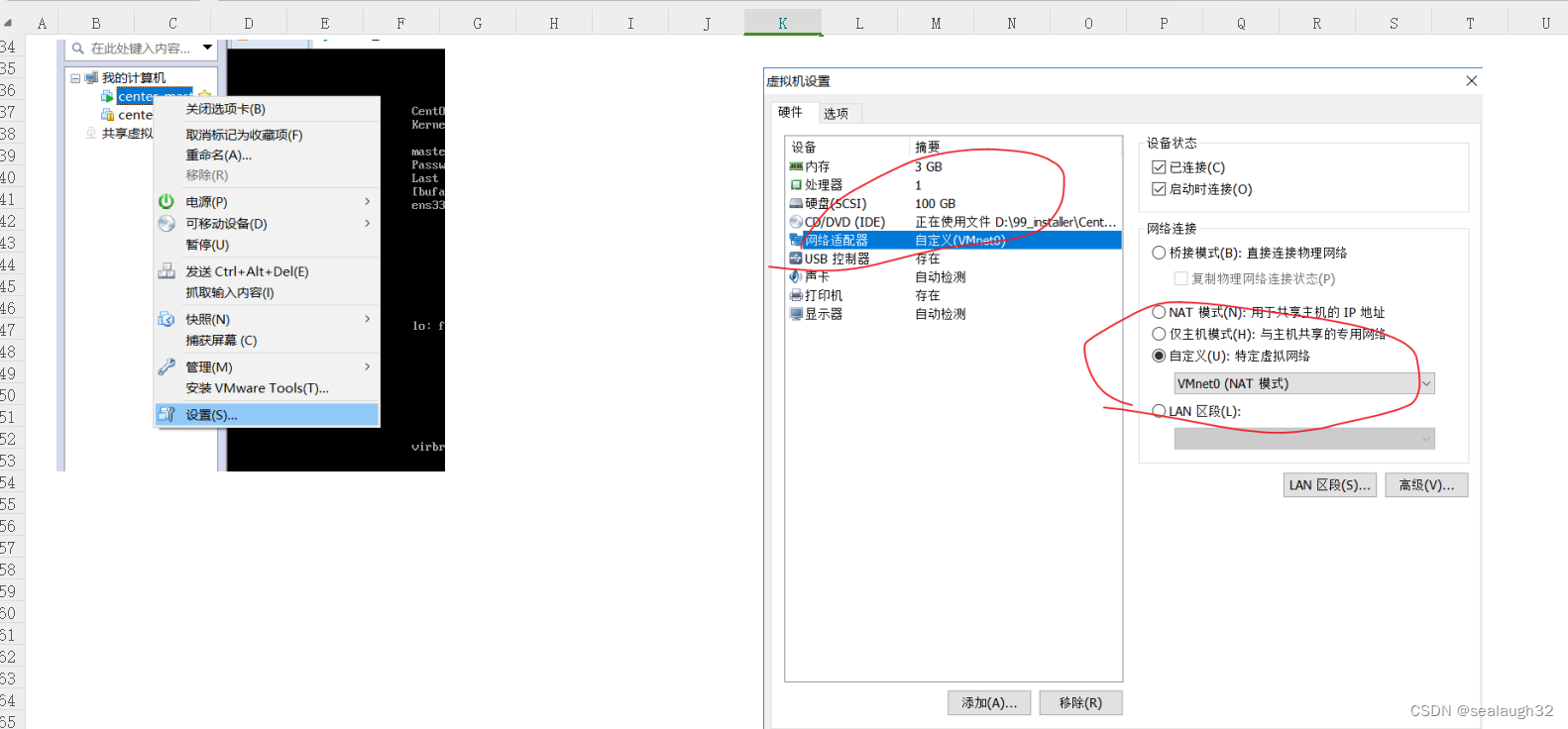The width and height of the screenshot is (1568, 729).
Task: Open the VMnet0 (NAT 模式) dropdown
Action: 1304,383
